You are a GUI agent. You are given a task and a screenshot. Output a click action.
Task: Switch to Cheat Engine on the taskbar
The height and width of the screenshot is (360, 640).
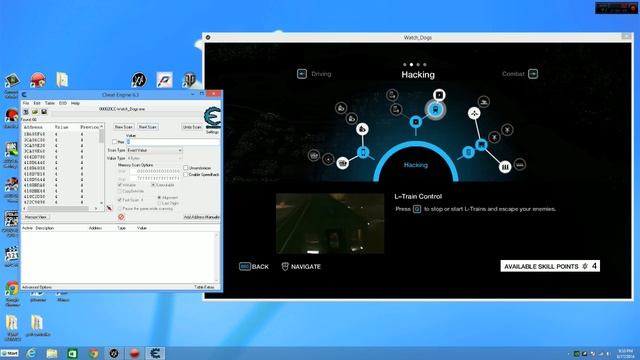(x=155, y=353)
